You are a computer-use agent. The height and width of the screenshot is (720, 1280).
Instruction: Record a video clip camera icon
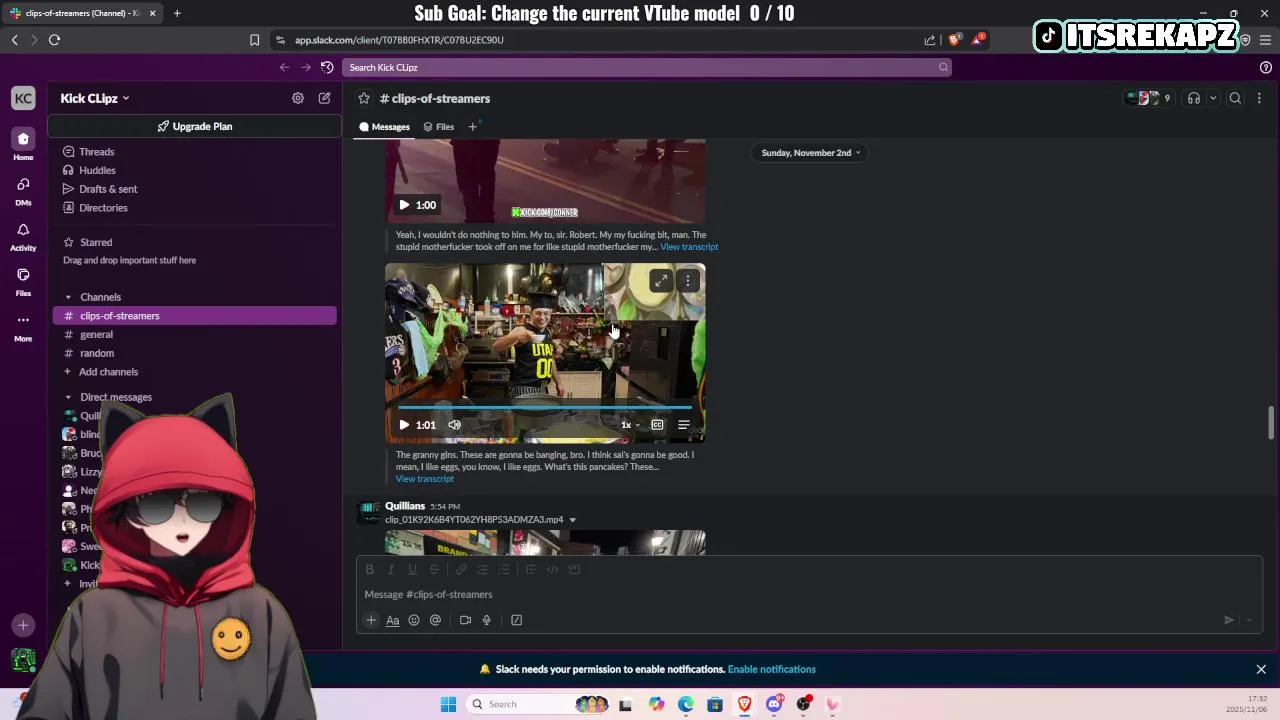click(x=465, y=620)
